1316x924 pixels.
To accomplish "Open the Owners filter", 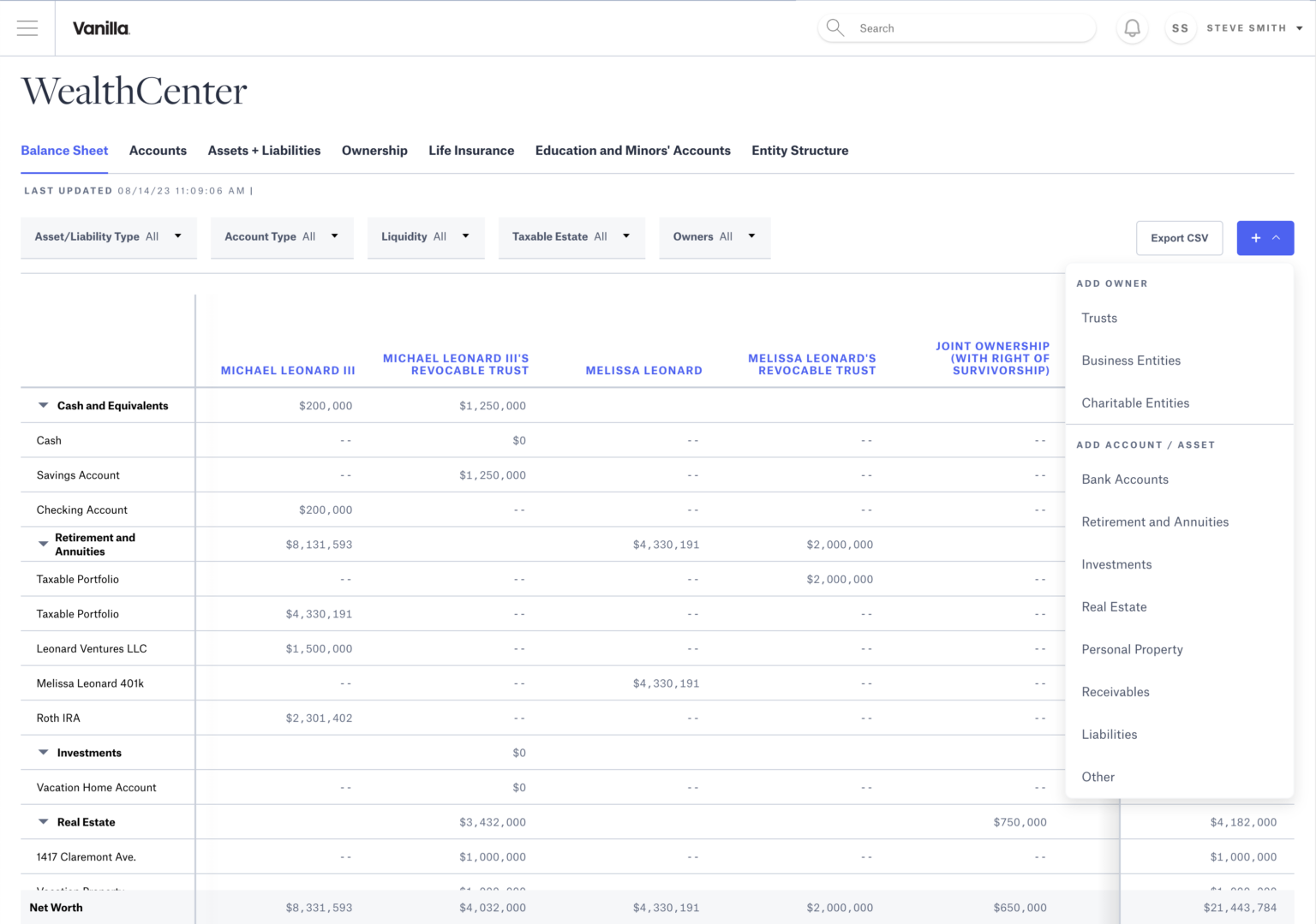I will tap(714, 237).
